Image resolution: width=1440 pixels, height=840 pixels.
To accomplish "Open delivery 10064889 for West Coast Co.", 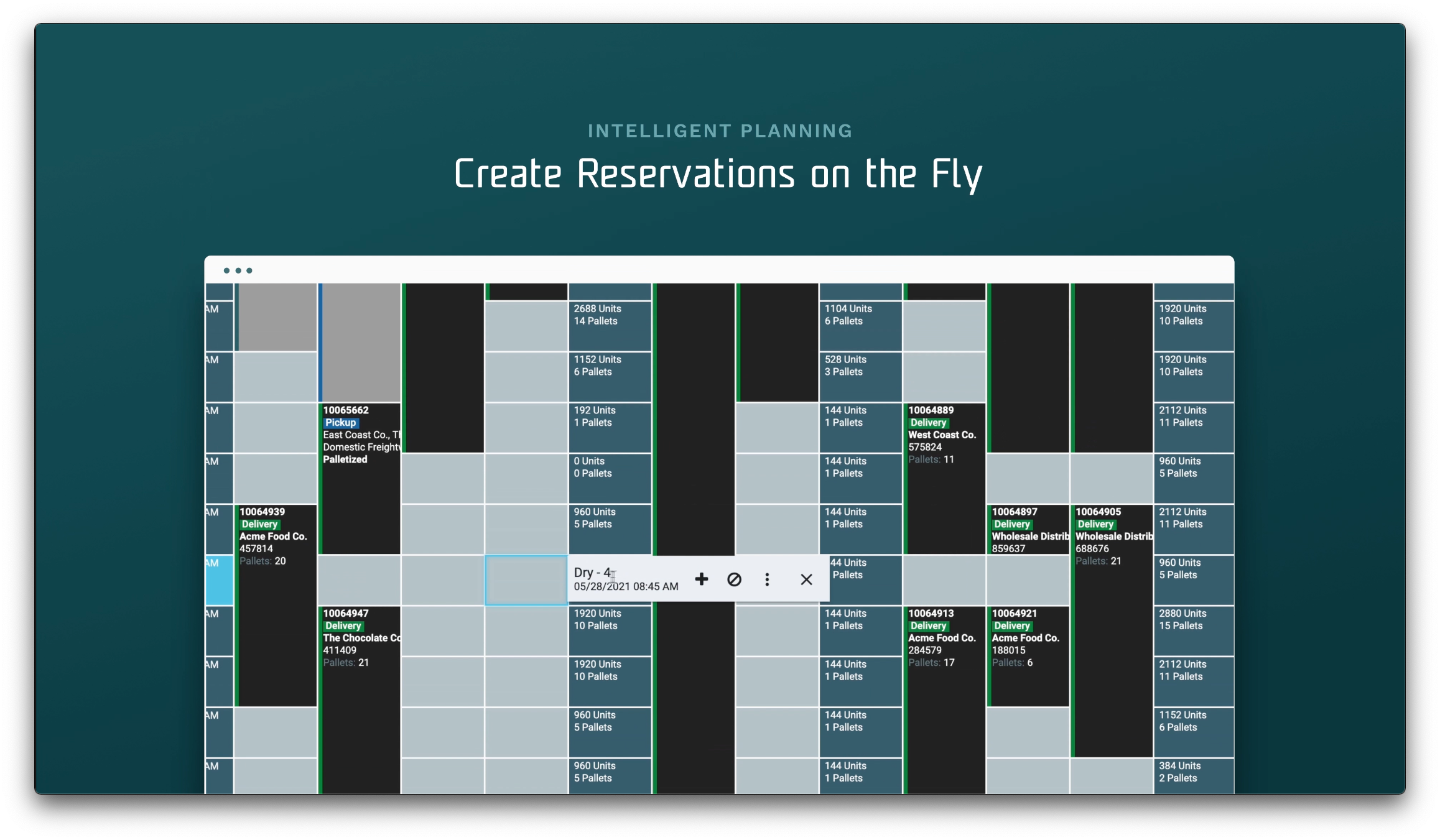I will point(944,434).
